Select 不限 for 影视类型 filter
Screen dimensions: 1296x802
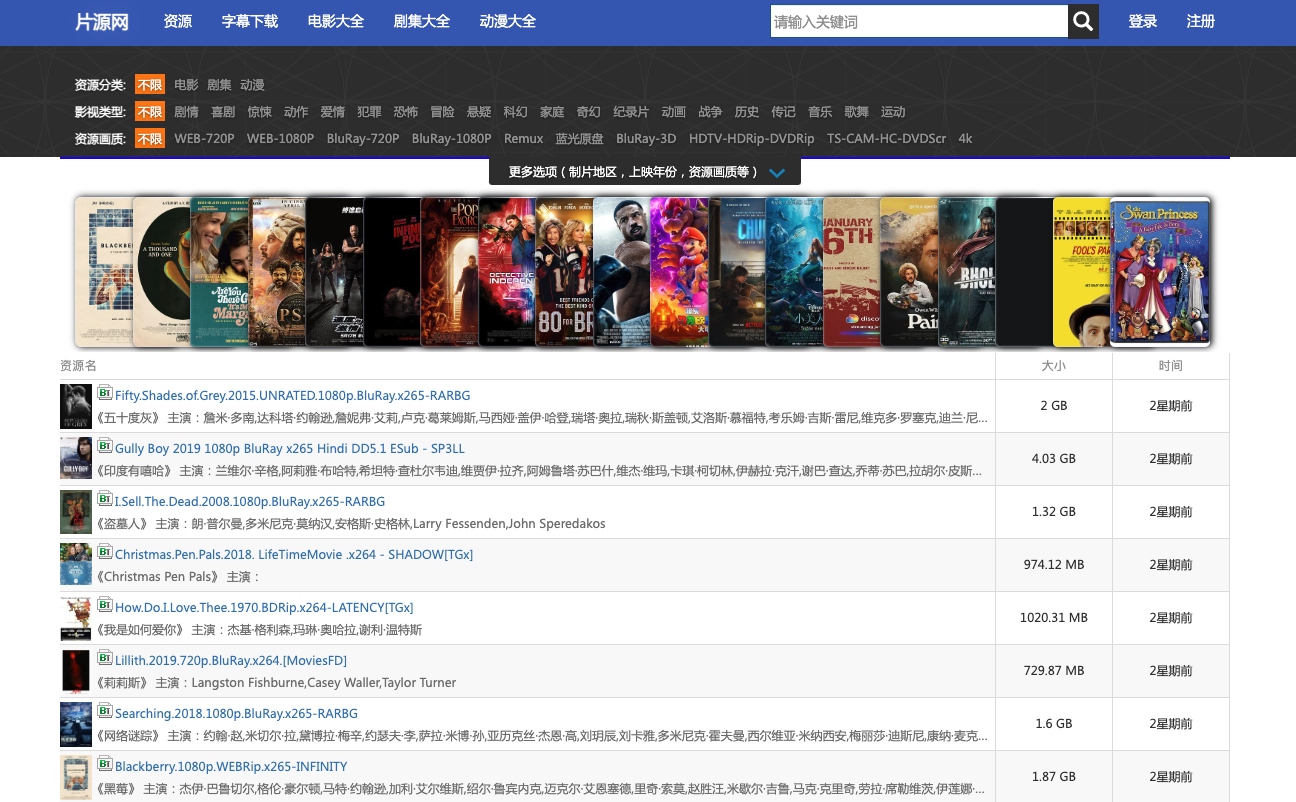click(150, 112)
